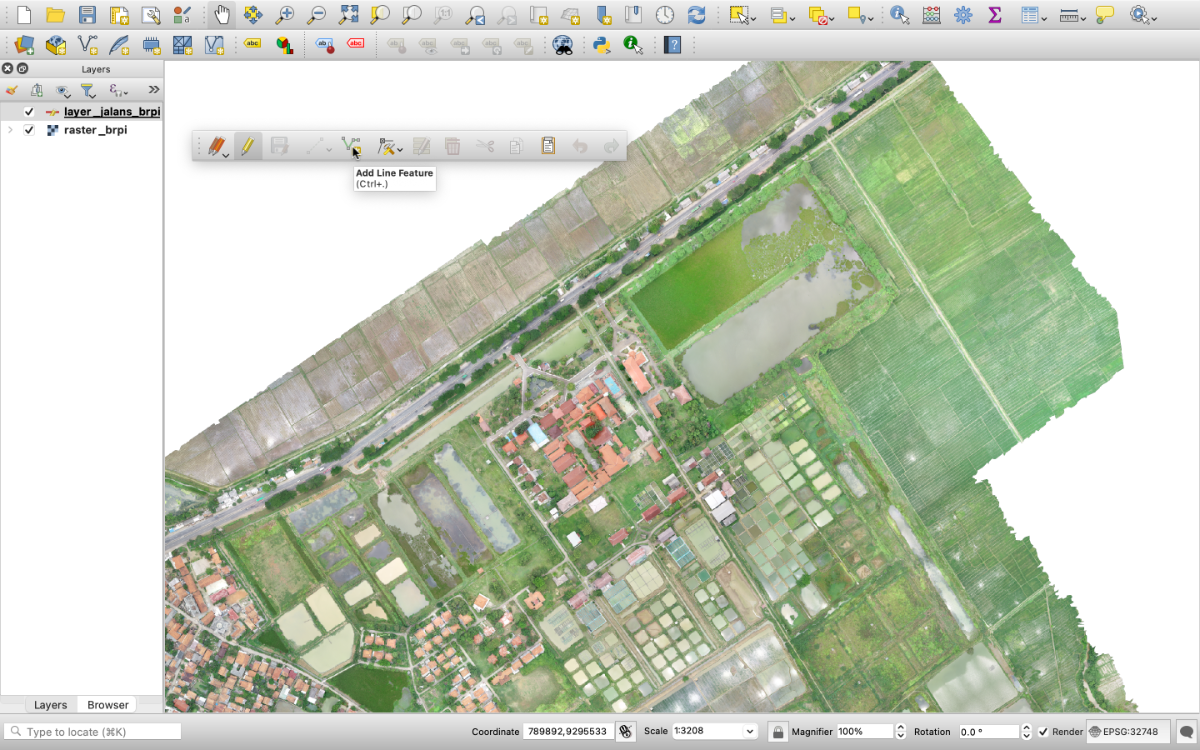Toggle editing with the pencil icon

point(248,146)
